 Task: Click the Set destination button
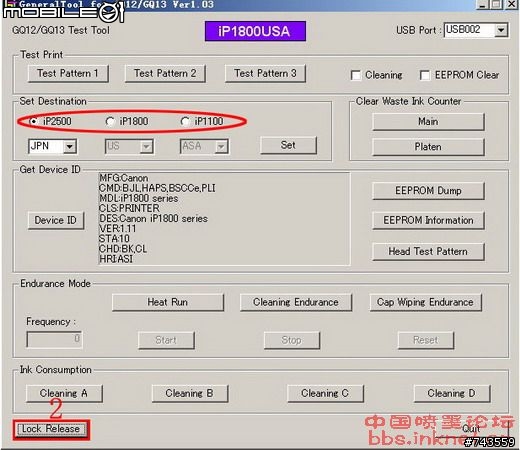click(288, 145)
